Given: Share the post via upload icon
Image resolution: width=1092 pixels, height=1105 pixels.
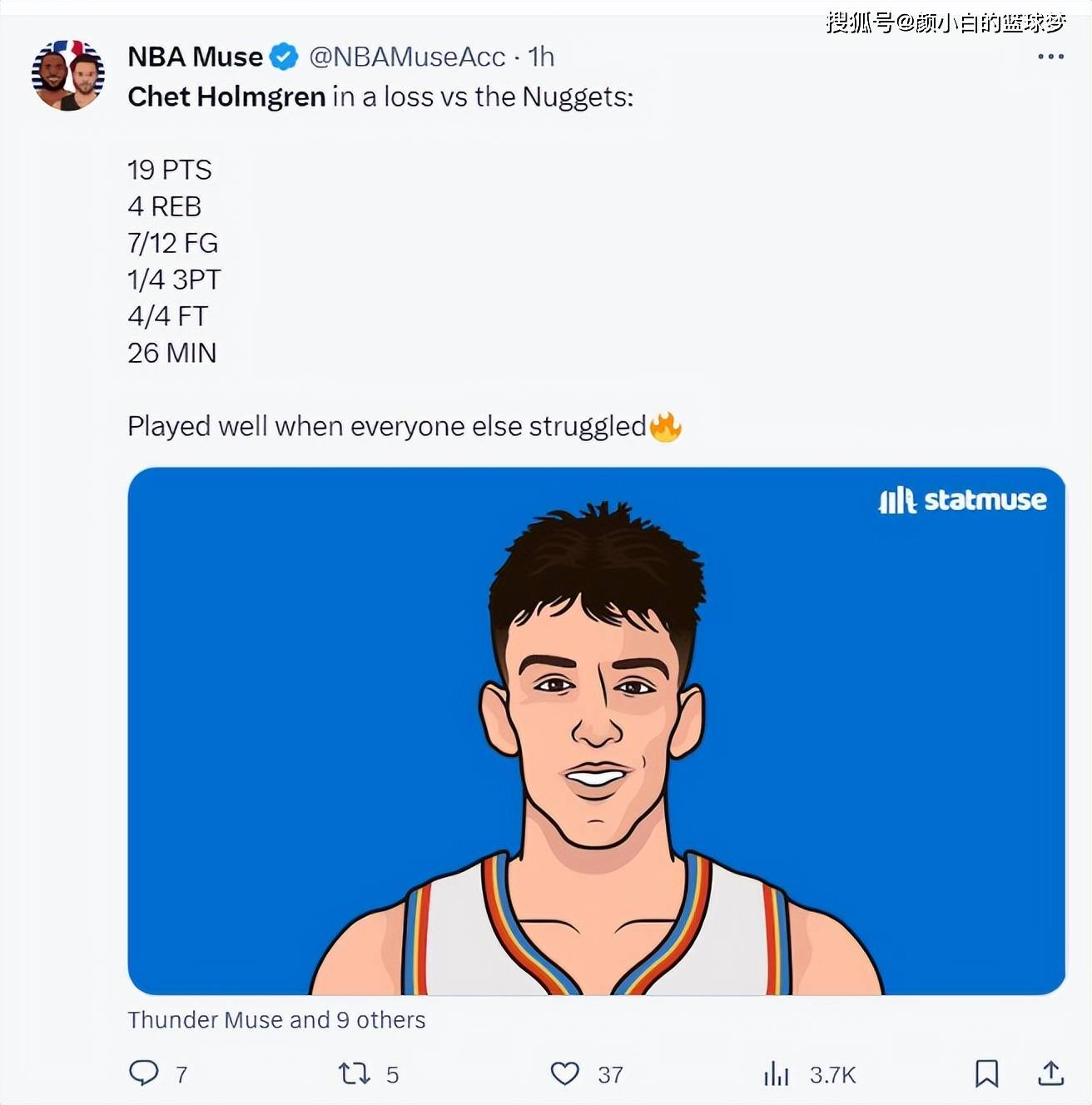Looking at the screenshot, I should coord(1050,1073).
